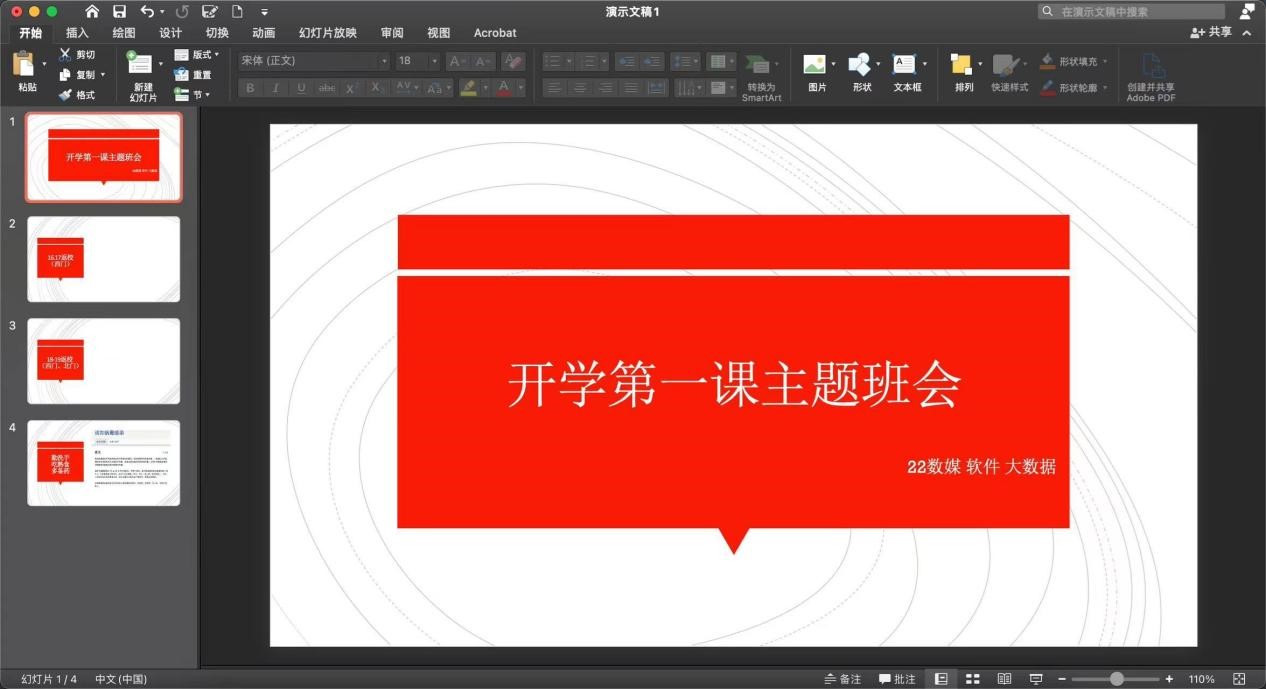Open the Shapes (形状) gallery icon

point(859,65)
